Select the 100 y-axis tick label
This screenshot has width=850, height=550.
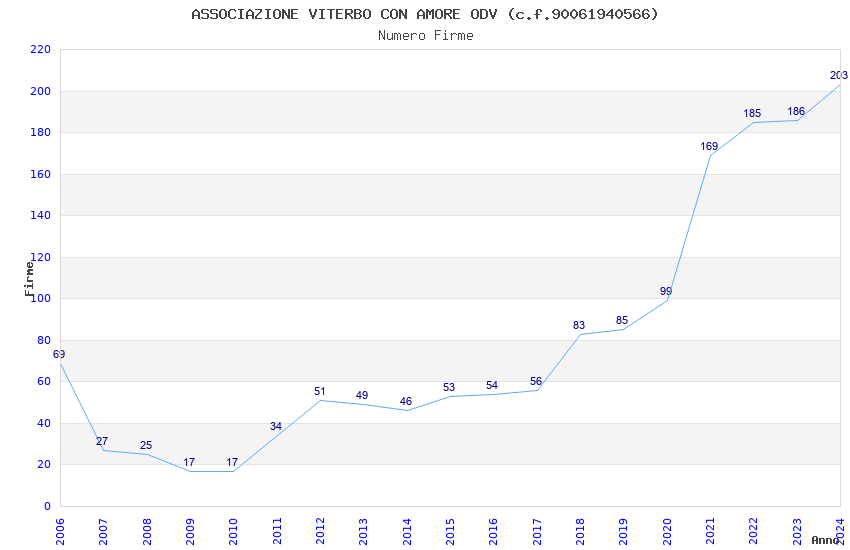tap(41, 299)
